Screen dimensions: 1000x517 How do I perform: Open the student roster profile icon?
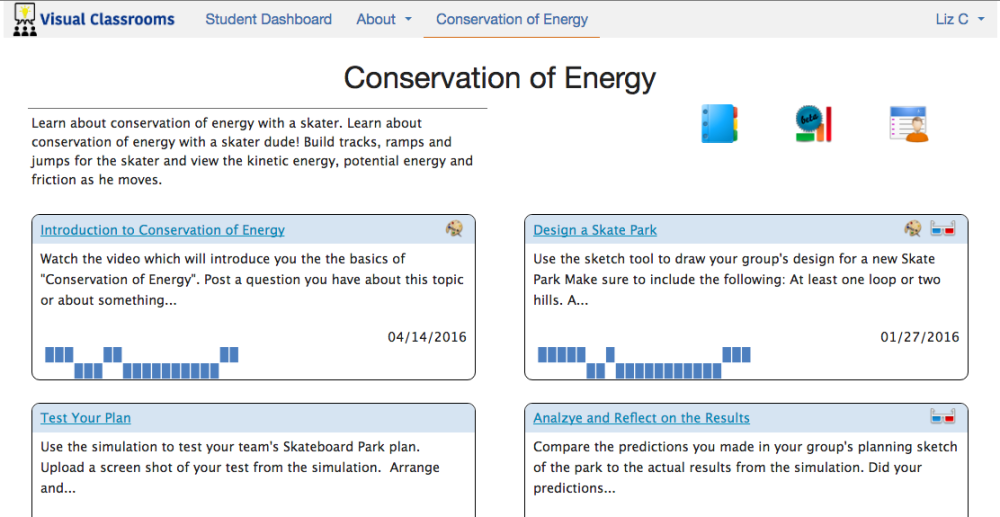[909, 124]
